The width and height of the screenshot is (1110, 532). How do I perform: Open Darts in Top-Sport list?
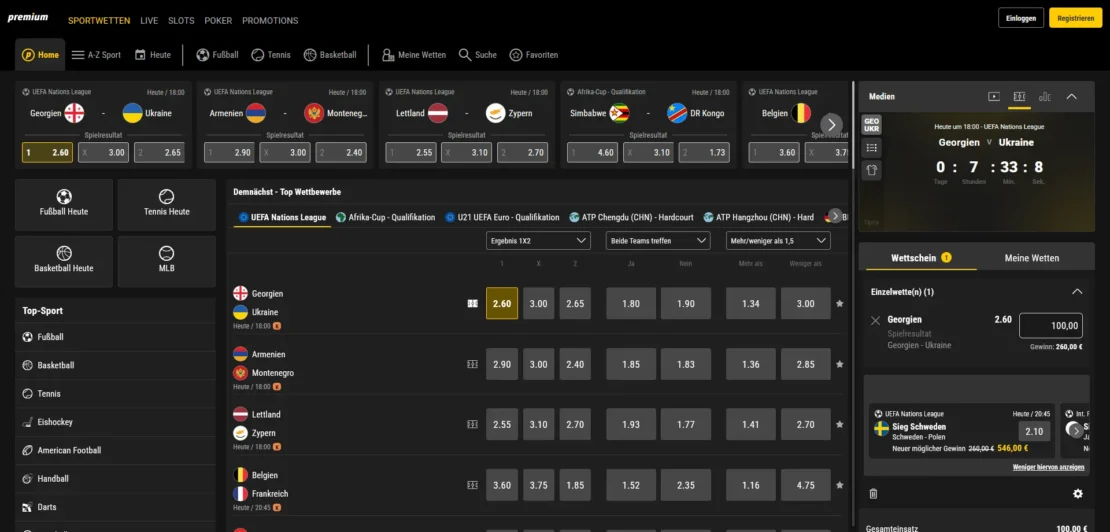[115, 507]
